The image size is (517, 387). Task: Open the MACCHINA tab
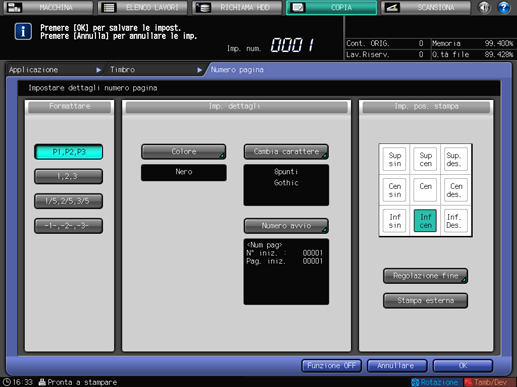[48, 7]
